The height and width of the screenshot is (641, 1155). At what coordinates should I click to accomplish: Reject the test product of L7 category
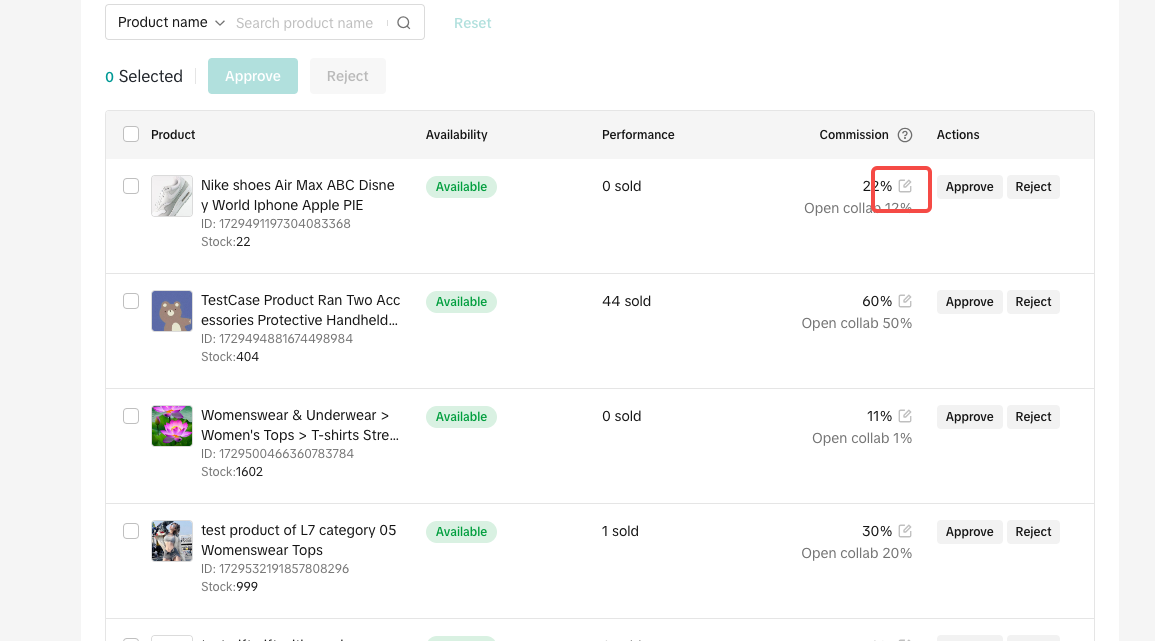[x=1033, y=532]
